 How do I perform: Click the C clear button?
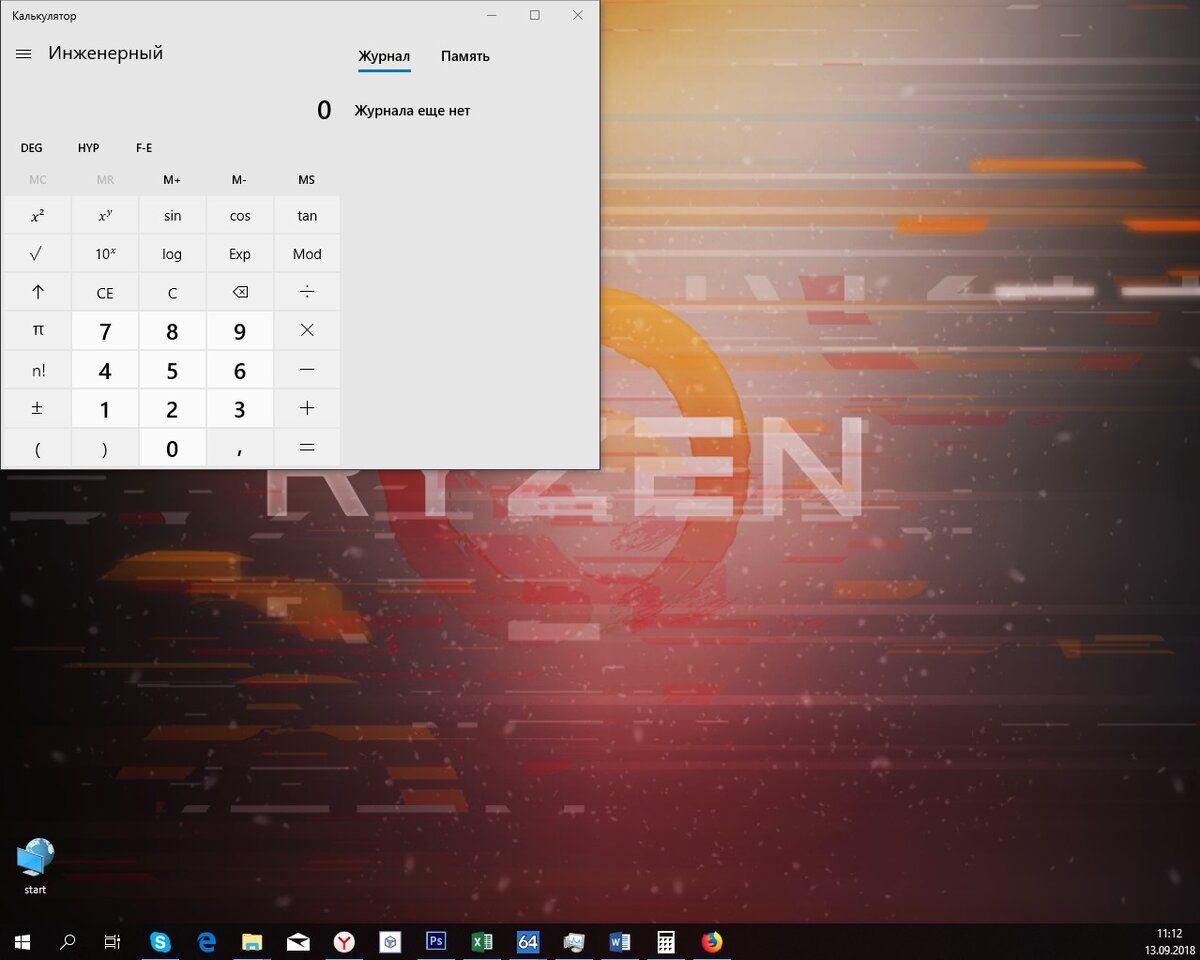pos(172,293)
